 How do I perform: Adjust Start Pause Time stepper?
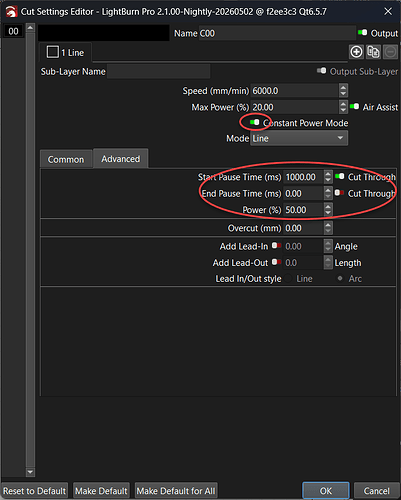point(328,177)
